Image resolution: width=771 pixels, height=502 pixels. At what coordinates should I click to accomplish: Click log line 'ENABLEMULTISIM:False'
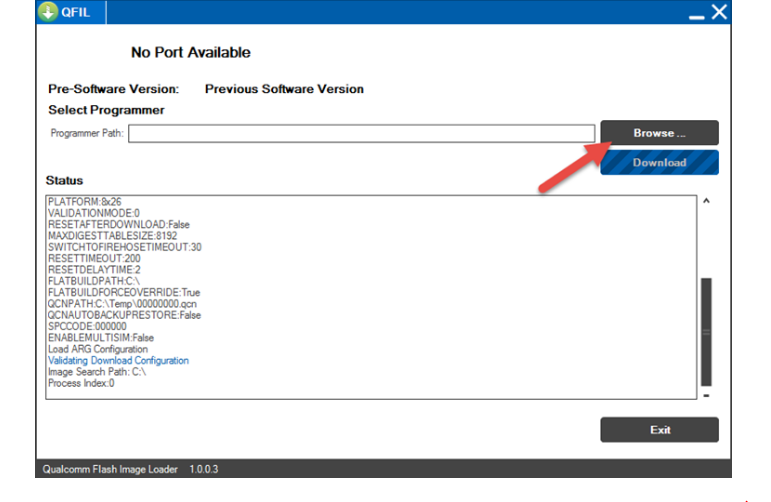[101, 337]
